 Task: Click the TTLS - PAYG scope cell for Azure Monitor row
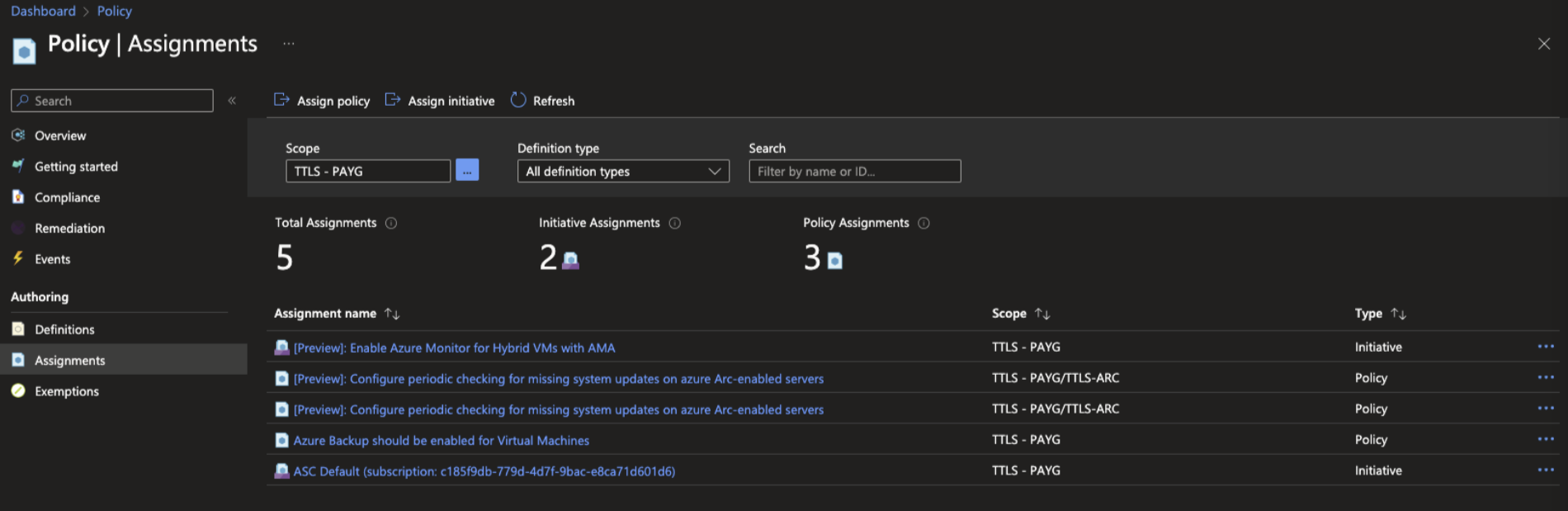[x=1026, y=347]
